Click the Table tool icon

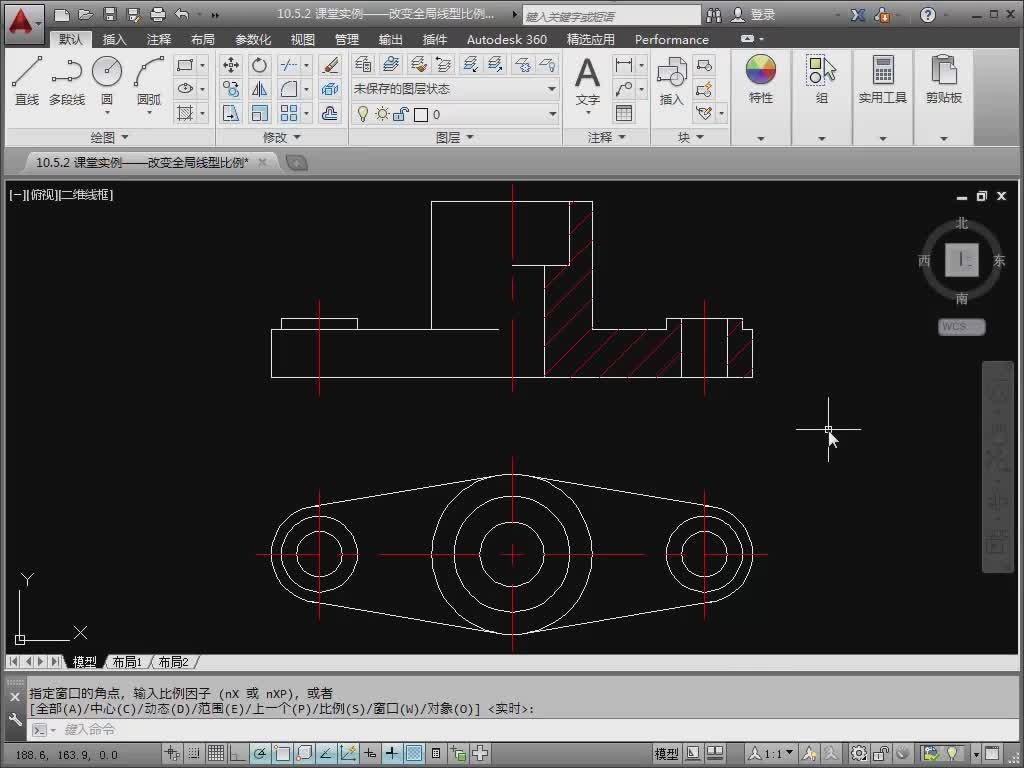(x=624, y=113)
